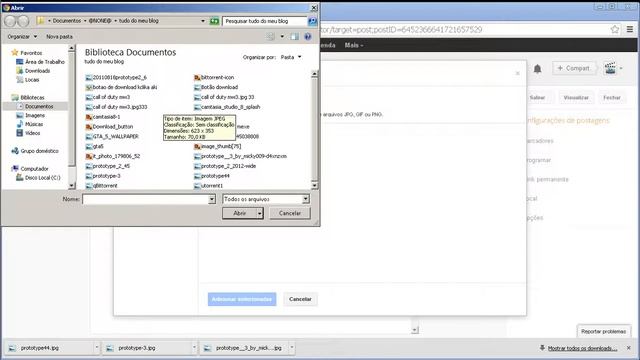Select file call of duty mw3.jpg333
640x360 pixels.
[x=117, y=107]
